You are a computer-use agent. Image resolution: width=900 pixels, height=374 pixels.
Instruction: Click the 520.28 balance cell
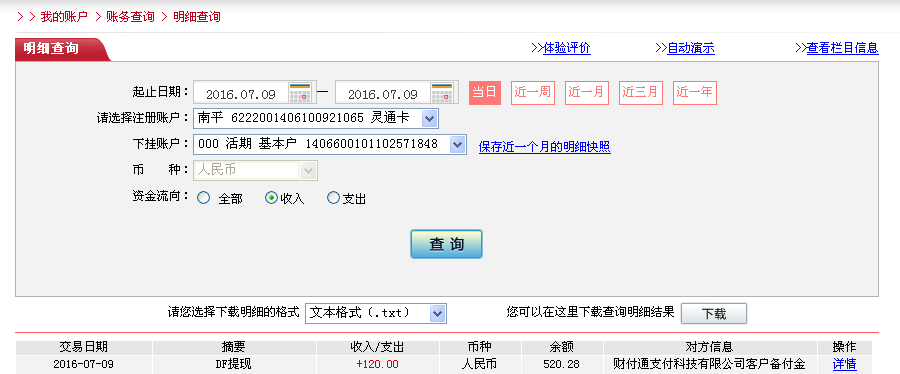click(562, 364)
